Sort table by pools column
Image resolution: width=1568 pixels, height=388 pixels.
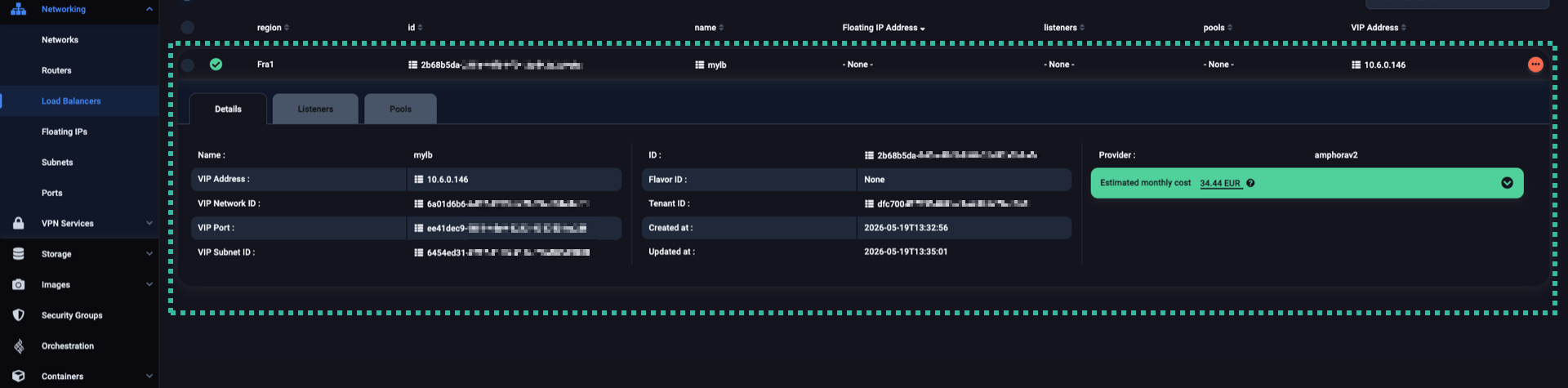(x=1218, y=28)
